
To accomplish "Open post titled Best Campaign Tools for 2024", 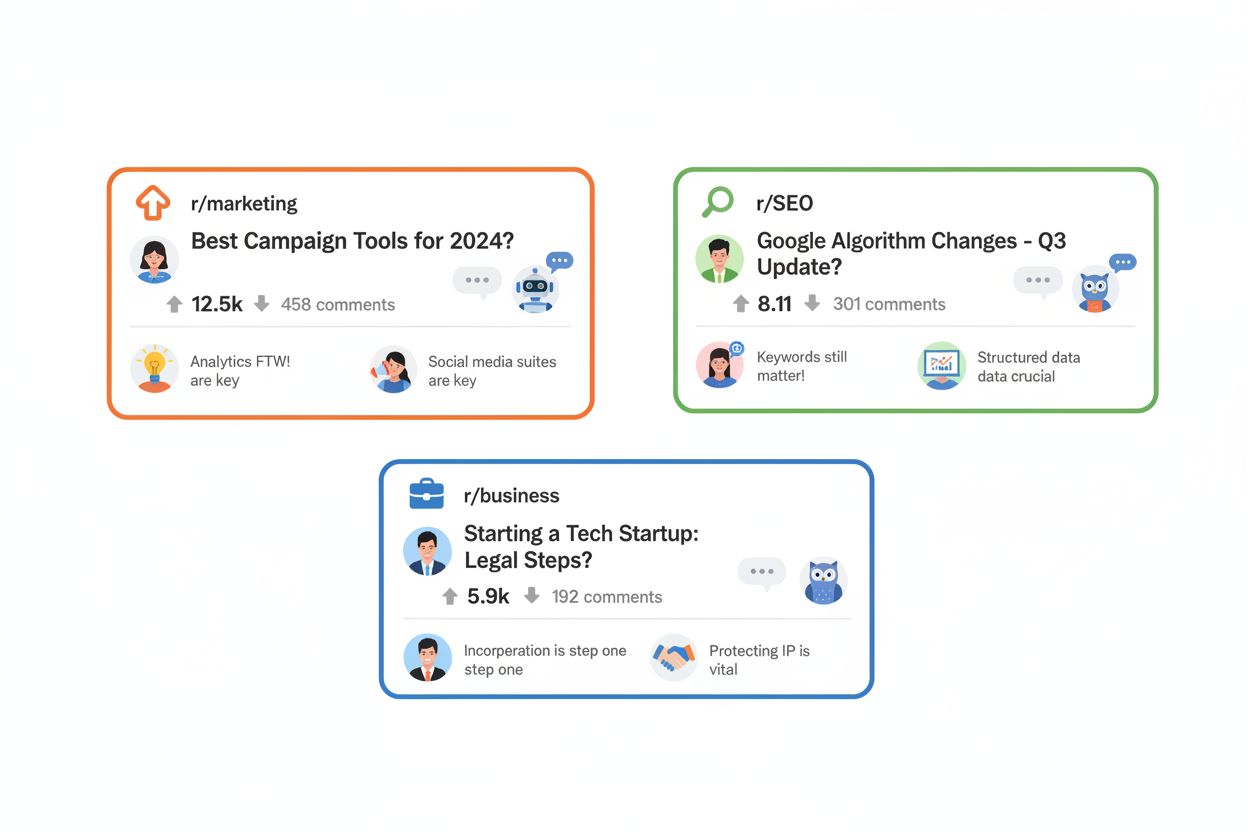I will tap(352, 241).
